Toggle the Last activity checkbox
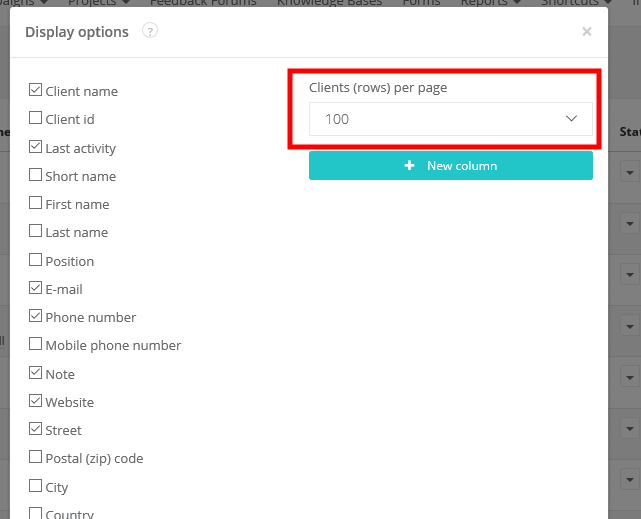The width and height of the screenshot is (641, 519). click(36, 148)
